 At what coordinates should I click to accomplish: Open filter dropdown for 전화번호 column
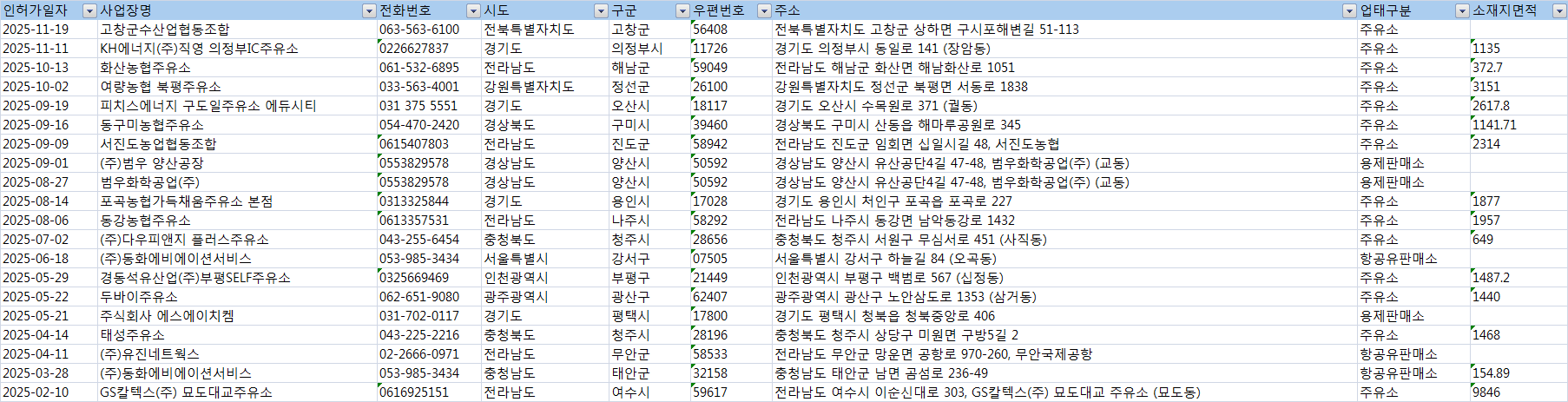point(473,10)
